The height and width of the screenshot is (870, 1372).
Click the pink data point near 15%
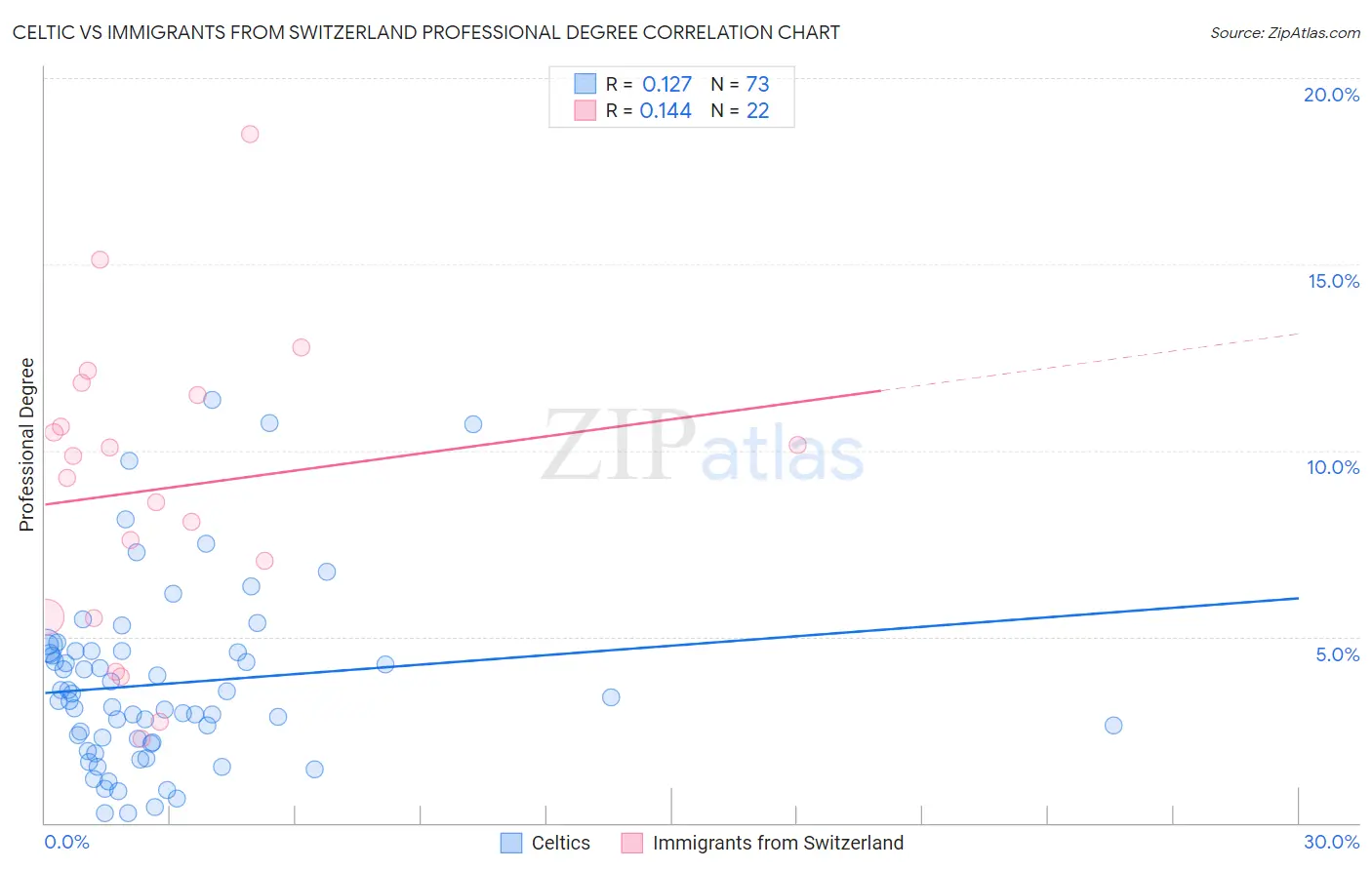coord(100,259)
